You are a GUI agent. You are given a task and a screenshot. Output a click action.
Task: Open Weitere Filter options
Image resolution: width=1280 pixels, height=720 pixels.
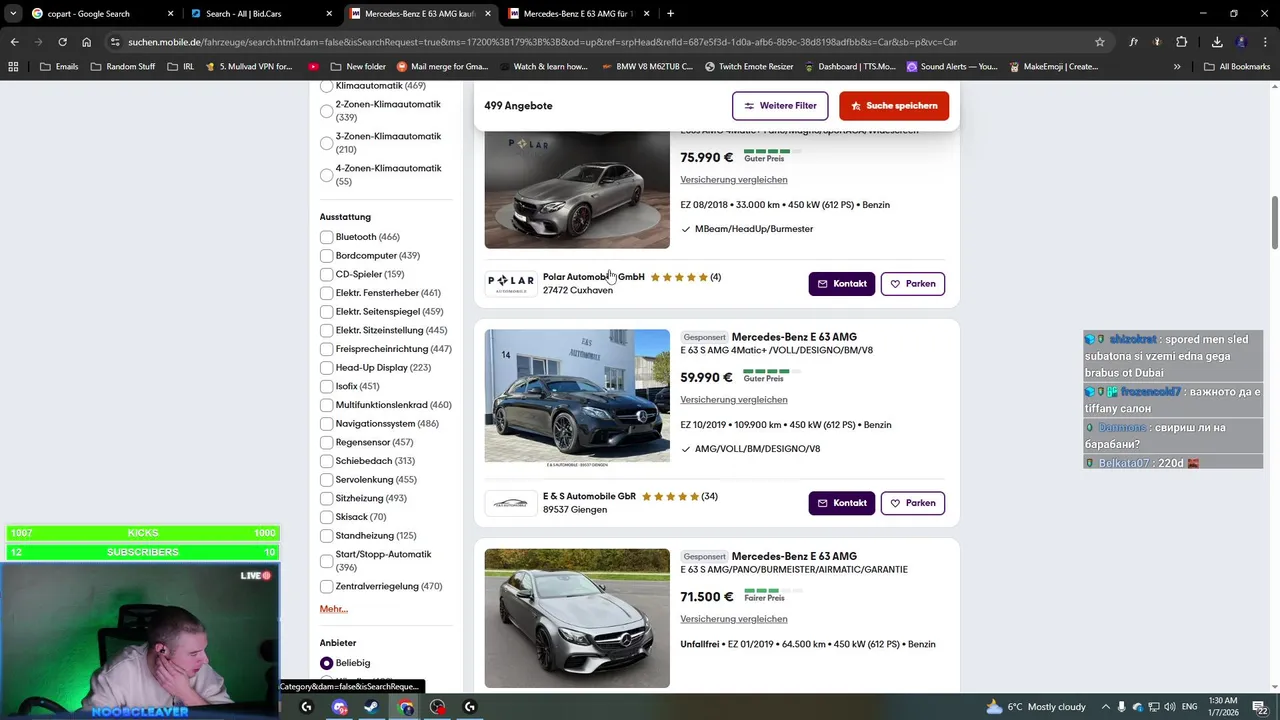point(780,106)
